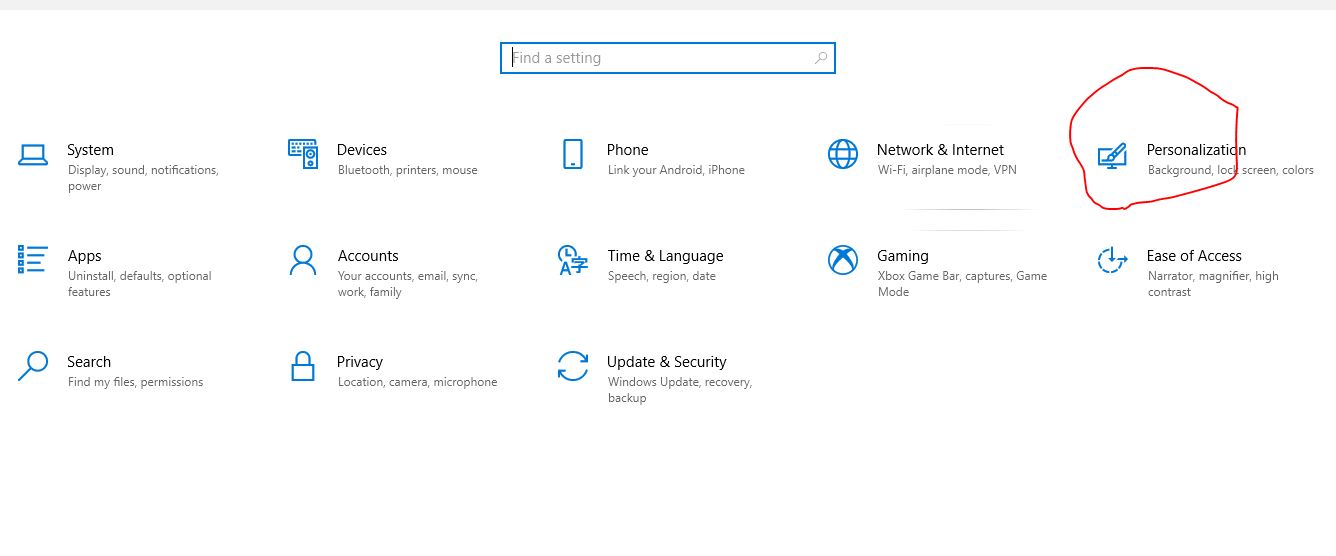This screenshot has width=1336, height=556.
Task: Click 'Xbox Game Bar, captures' text
Action: [x=946, y=276]
